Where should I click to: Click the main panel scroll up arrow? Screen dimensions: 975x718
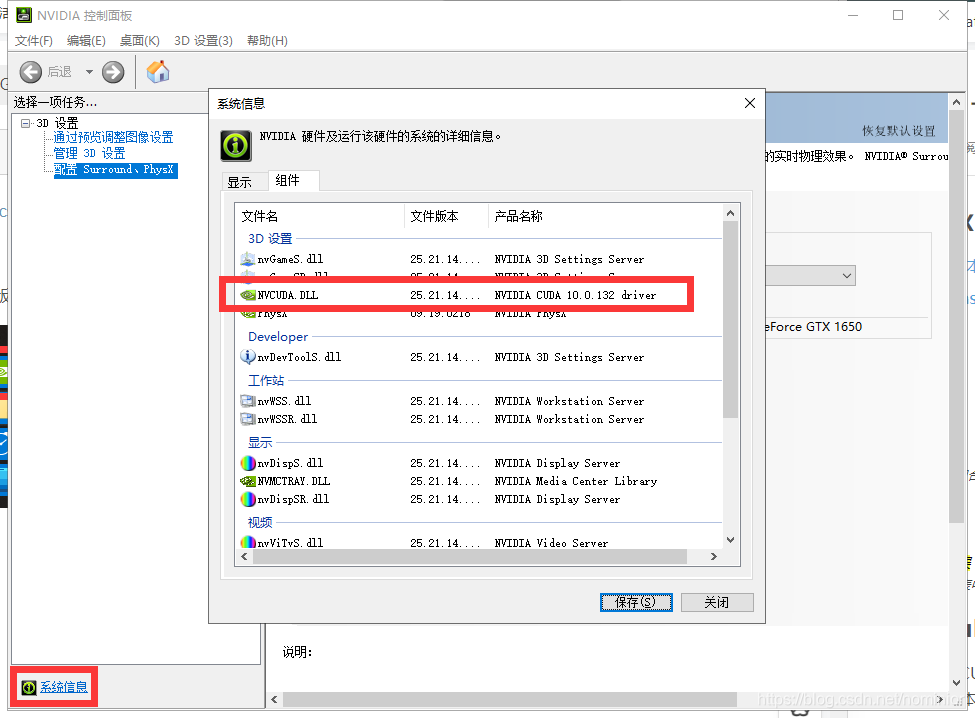coord(956,102)
